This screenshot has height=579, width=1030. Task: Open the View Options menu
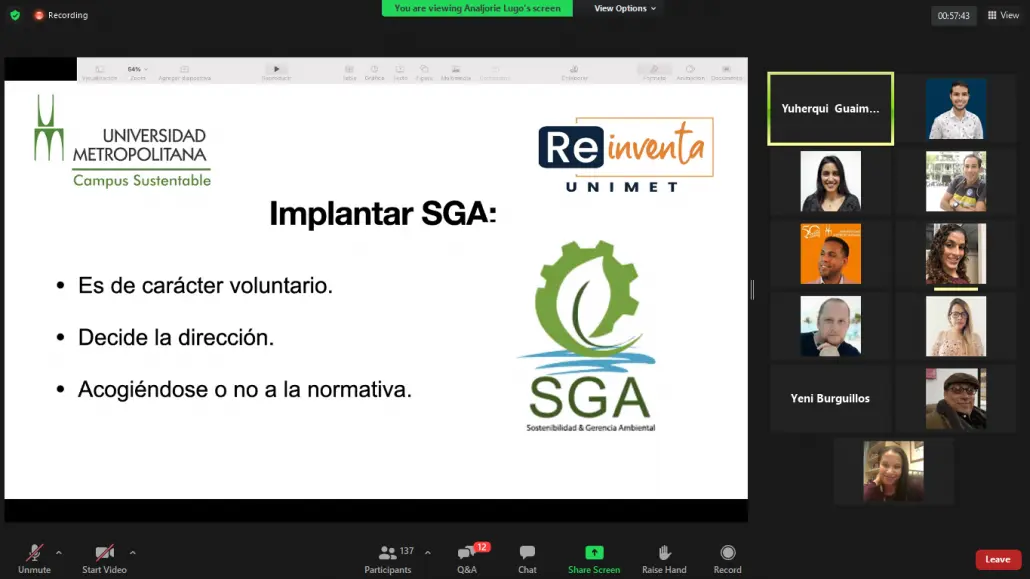pyautogui.click(x=625, y=9)
